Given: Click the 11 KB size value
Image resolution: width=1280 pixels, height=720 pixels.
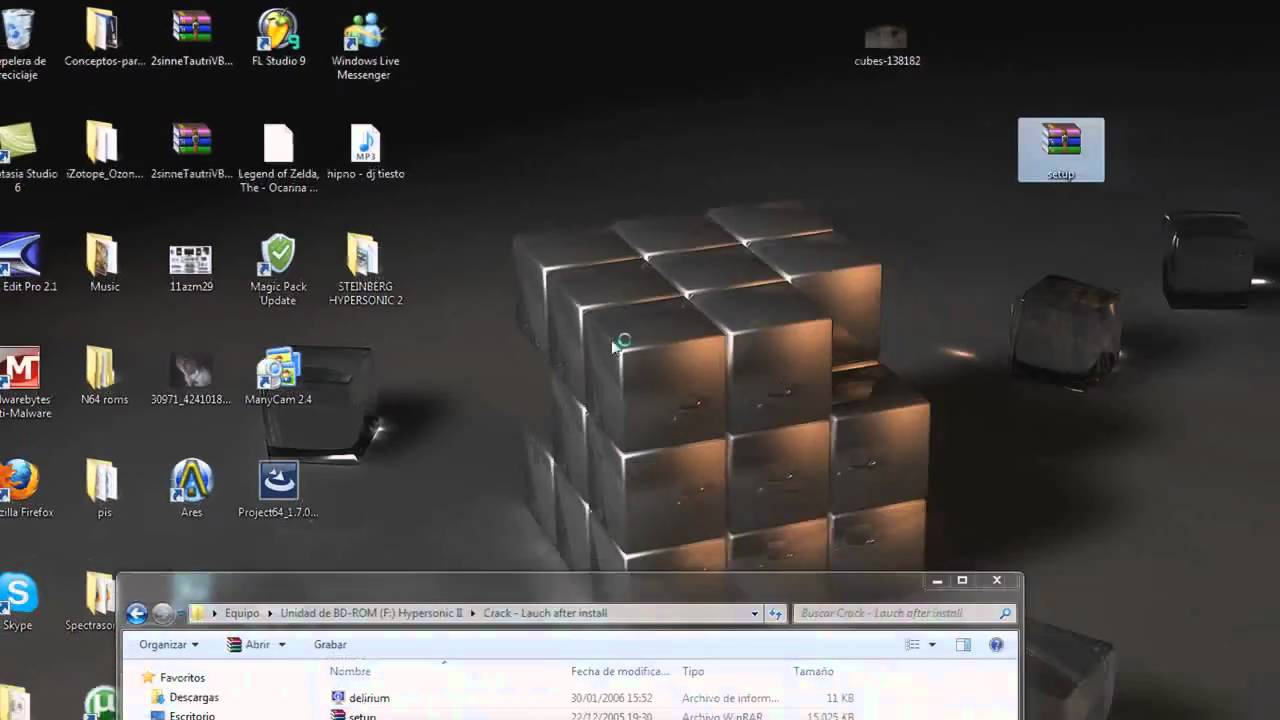Looking at the screenshot, I should [x=840, y=698].
